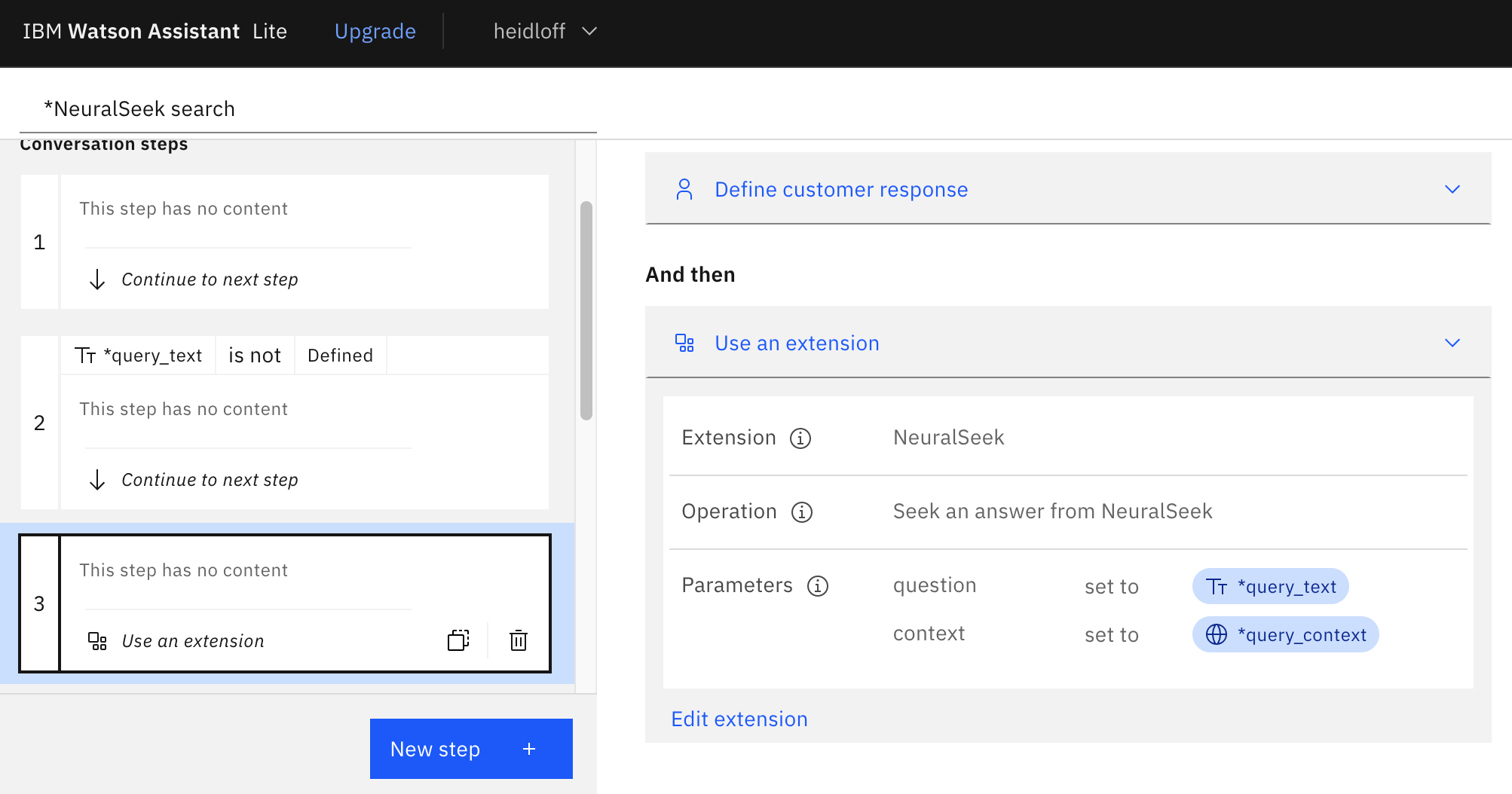Open the 'Defined' condition value dropdown

(x=341, y=356)
